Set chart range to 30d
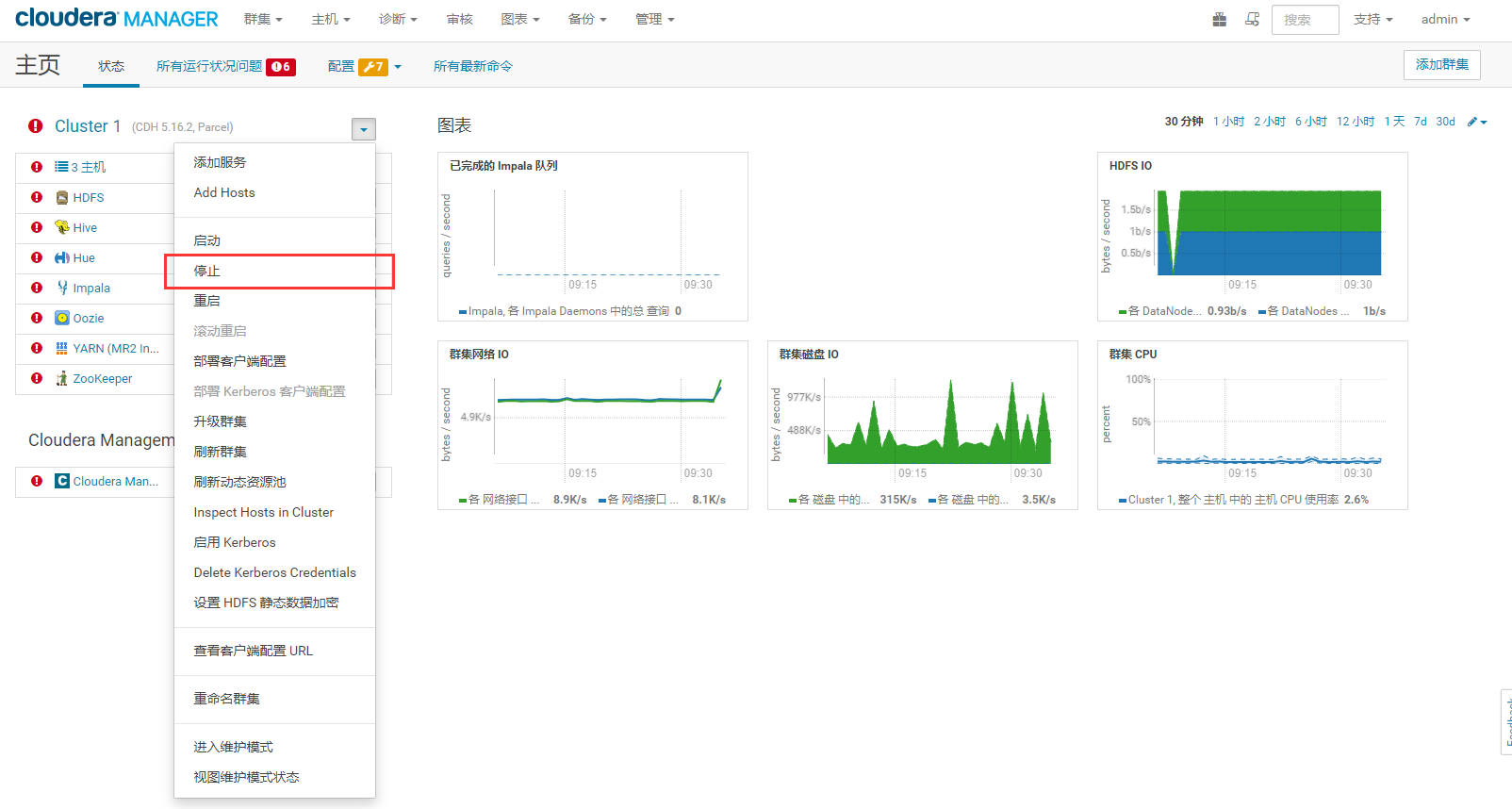 coord(1445,122)
